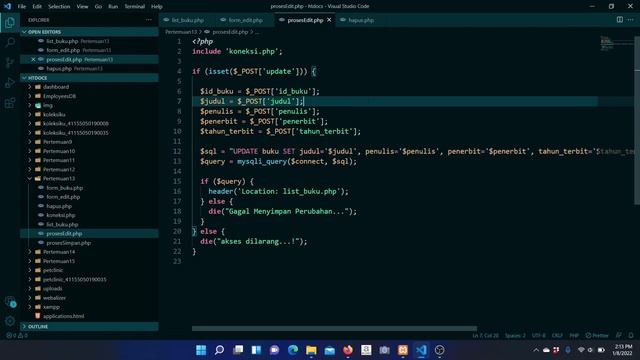Open the Explorer view in activity bar
640x360 pixels.
tap(10, 22)
